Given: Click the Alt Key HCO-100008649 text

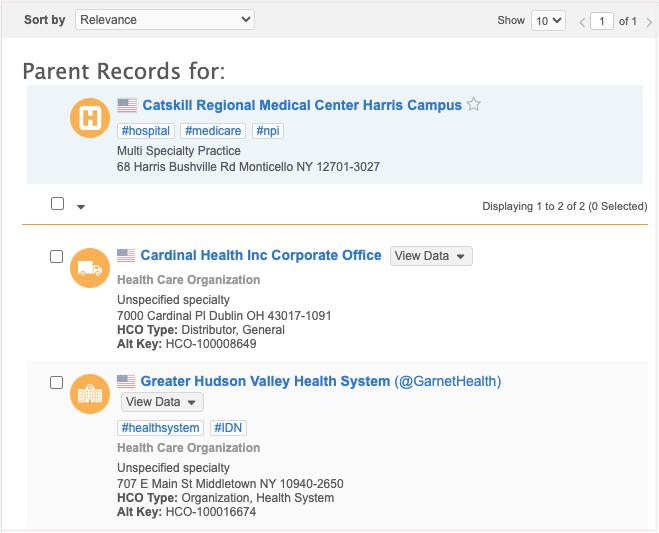Looking at the screenshot, I should [187, 344].
